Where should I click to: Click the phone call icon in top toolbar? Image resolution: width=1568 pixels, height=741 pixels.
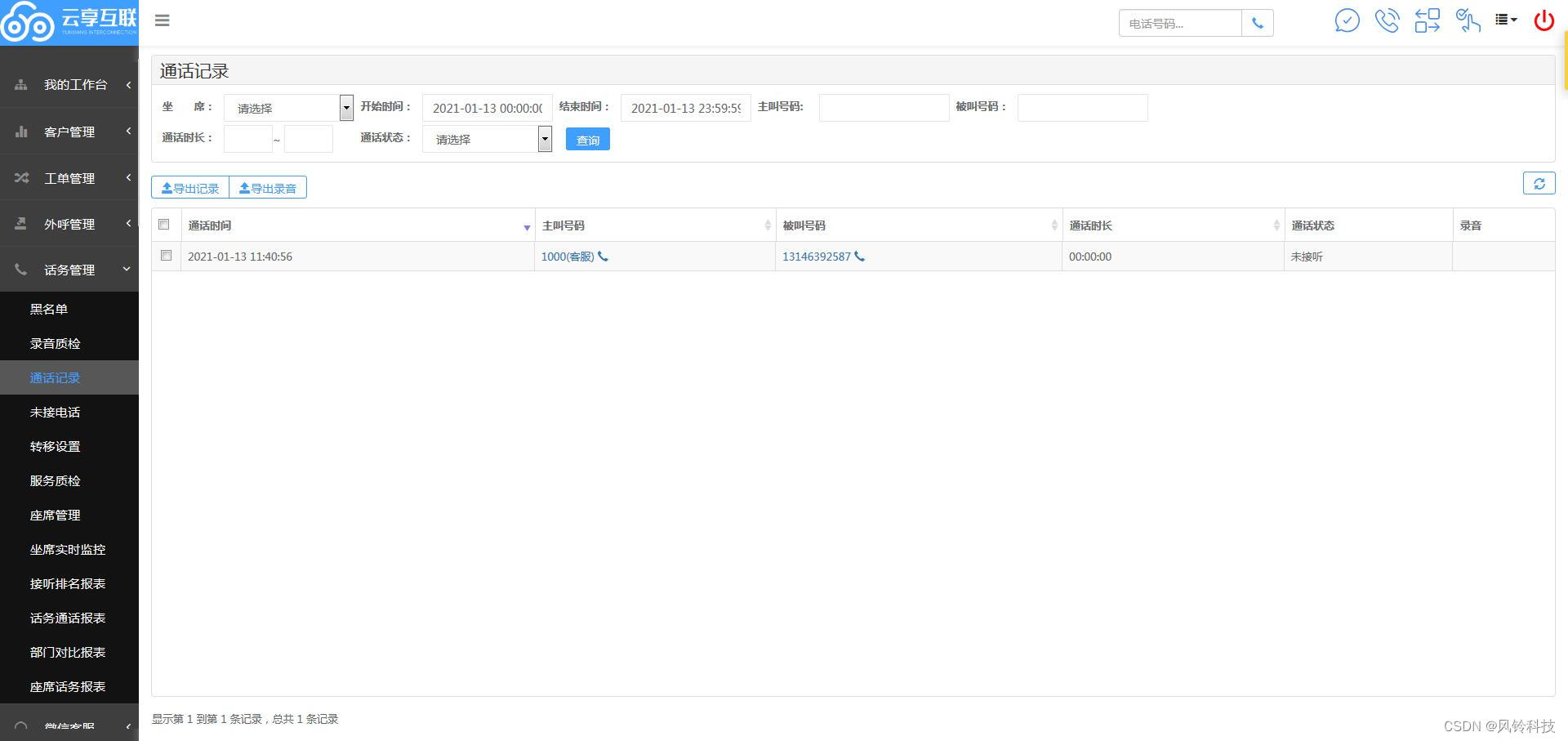(x=1387, y=20)
